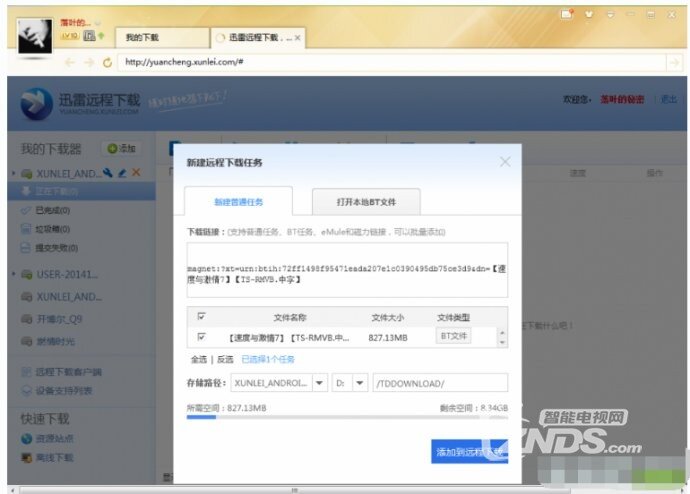Viewport: 690px width, 494px height.
Task: Select the 开博尔_Q9 device
Action: [x=59, y=319]
